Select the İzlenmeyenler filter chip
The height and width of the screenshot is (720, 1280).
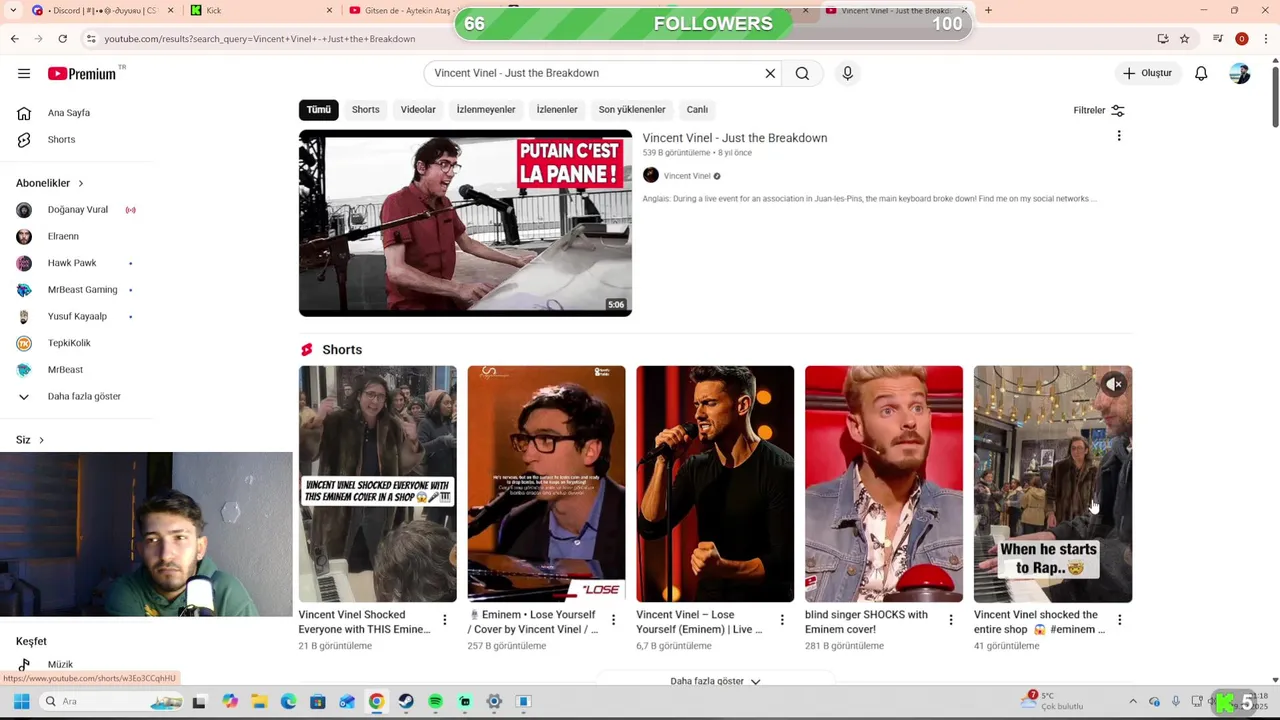tap(486, 110)
